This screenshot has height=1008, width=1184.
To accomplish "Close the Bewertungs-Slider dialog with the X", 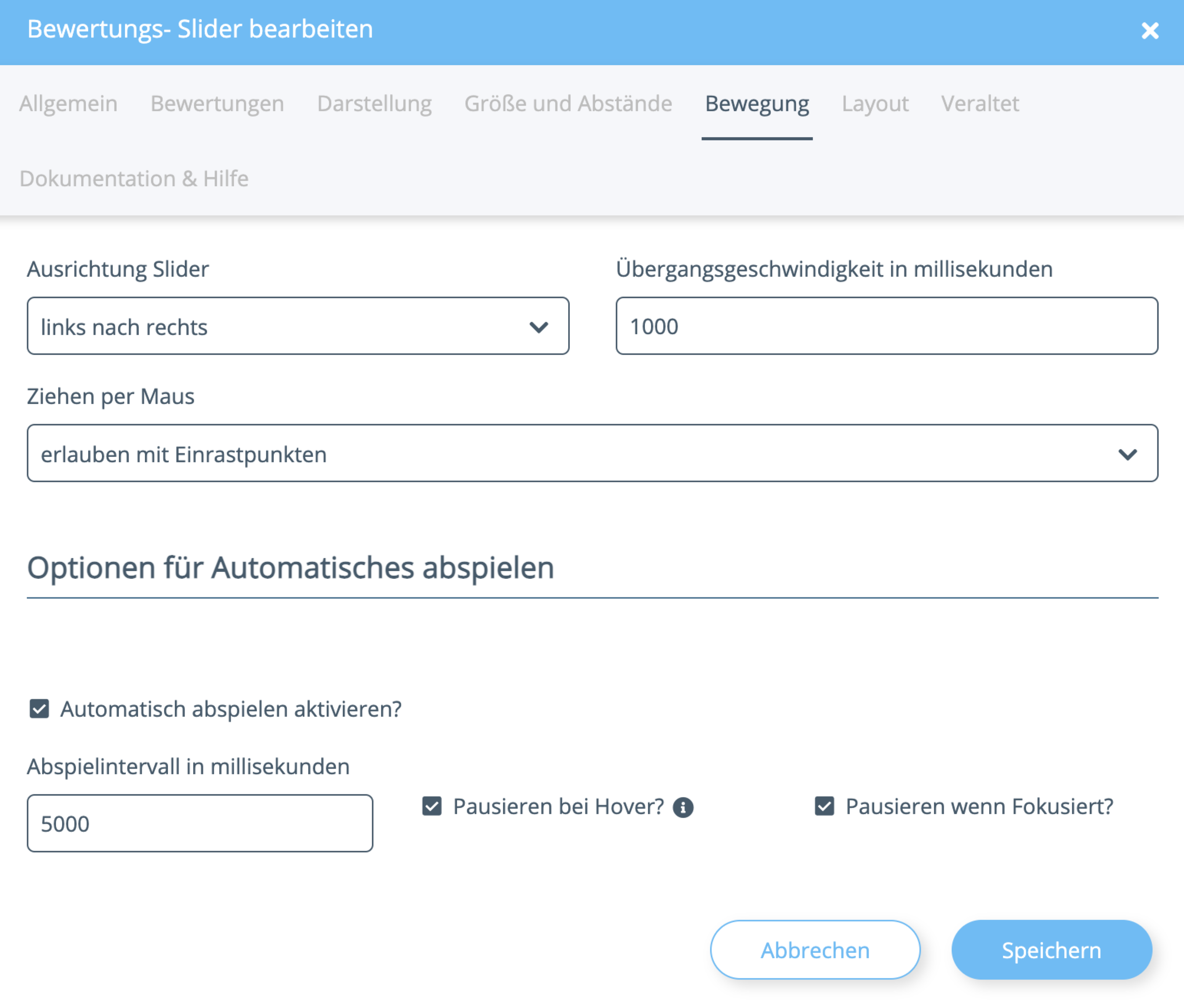I will pos(1150,30).
